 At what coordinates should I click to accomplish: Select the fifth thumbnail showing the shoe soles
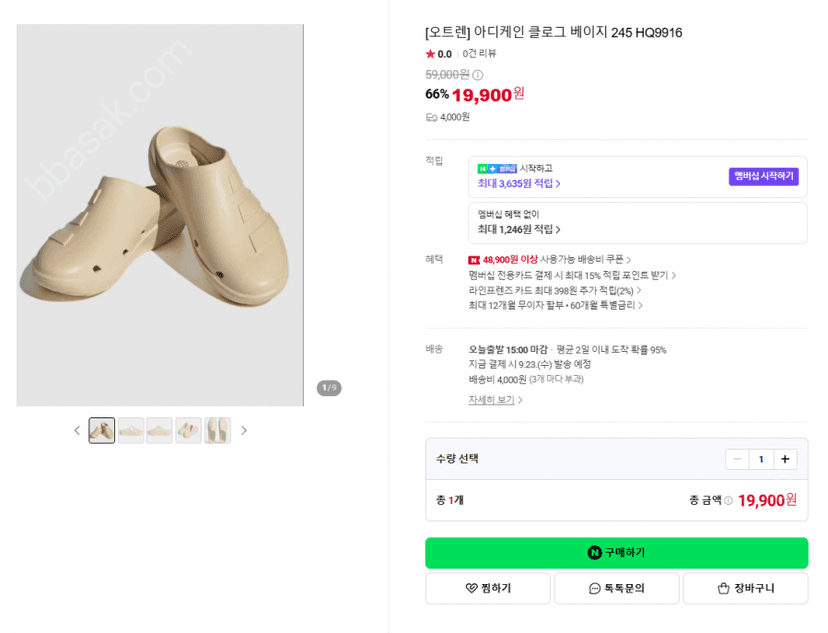coord(218,430)
